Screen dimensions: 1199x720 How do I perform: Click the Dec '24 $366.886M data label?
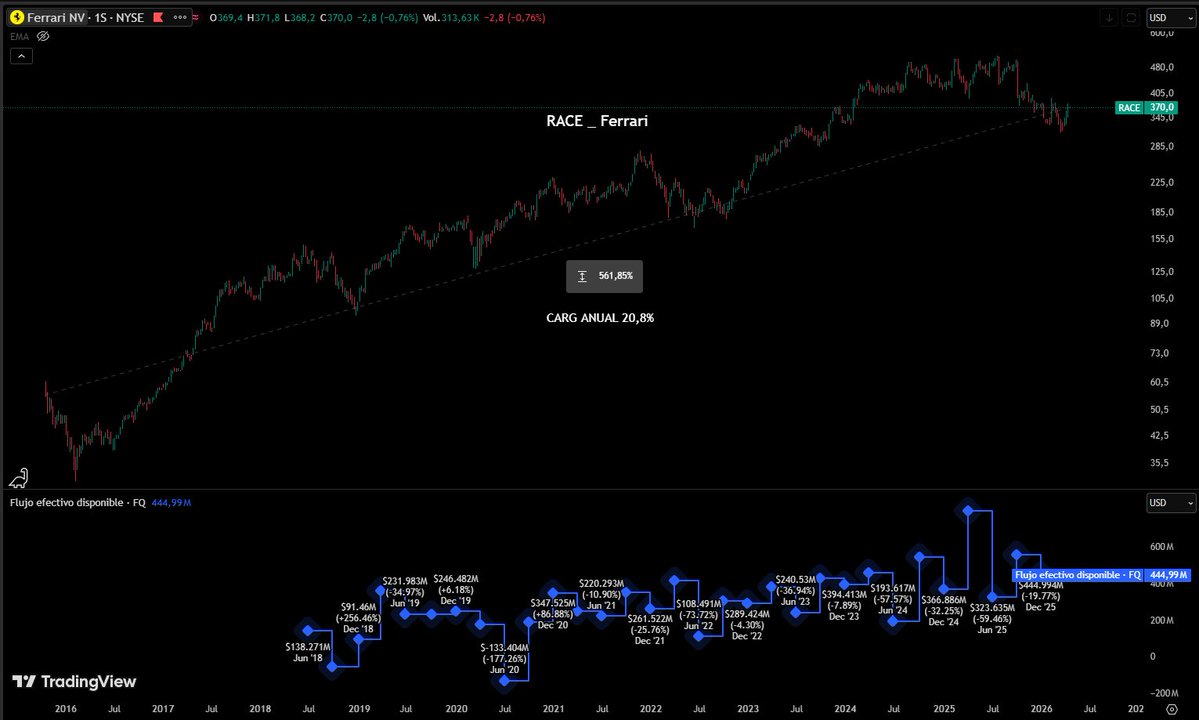(943, 611)
